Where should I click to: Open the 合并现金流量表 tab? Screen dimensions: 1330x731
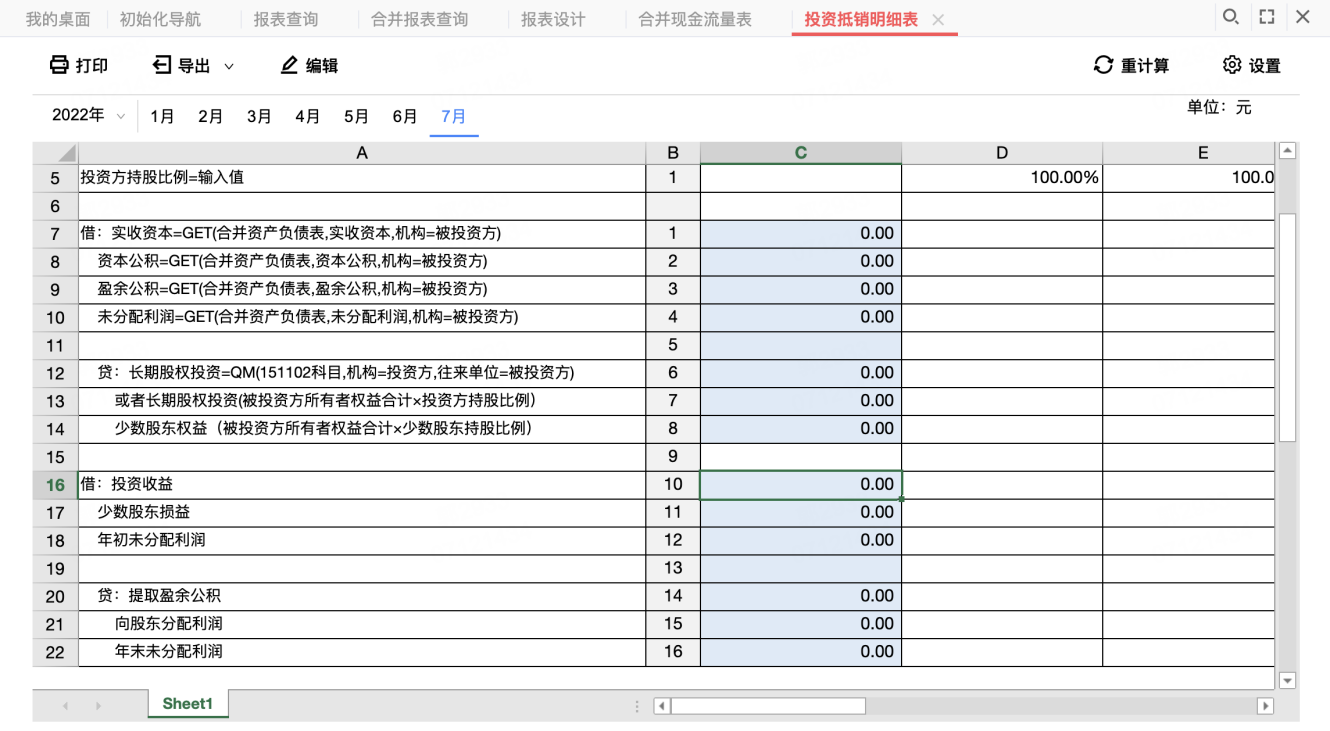pyautogui.click(x=695, y=19)
